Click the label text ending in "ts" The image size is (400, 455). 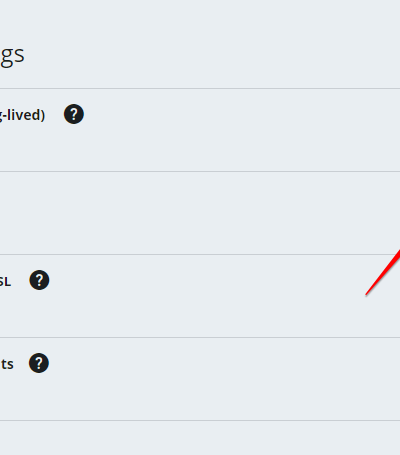7,364
